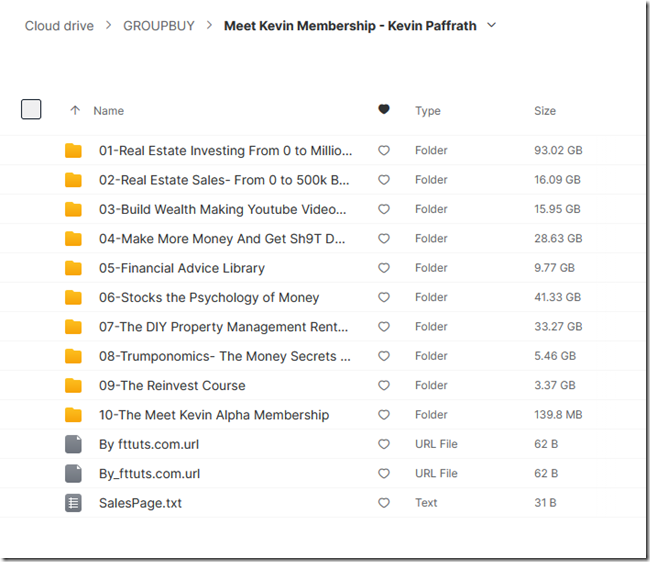The image size is (650, 562).
Task: Open 04-Make More Money And Get Sh9T name
Action: 222,239
